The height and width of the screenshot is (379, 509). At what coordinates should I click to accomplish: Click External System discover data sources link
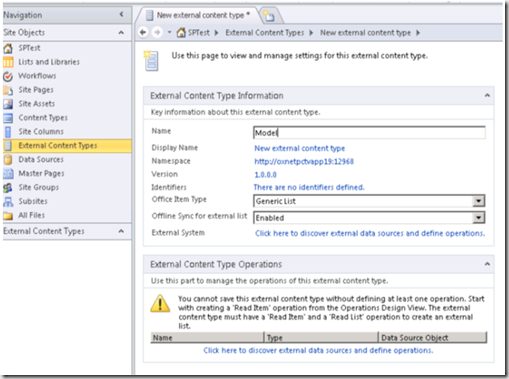click(370, 233)
